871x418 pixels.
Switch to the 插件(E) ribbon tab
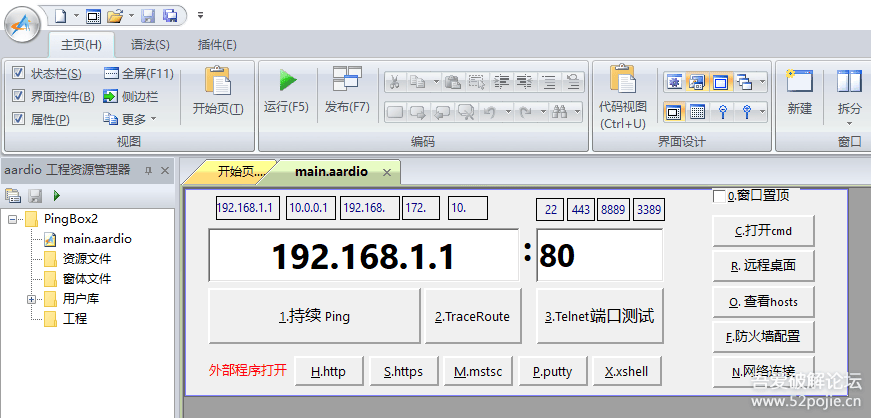(217, 45)
